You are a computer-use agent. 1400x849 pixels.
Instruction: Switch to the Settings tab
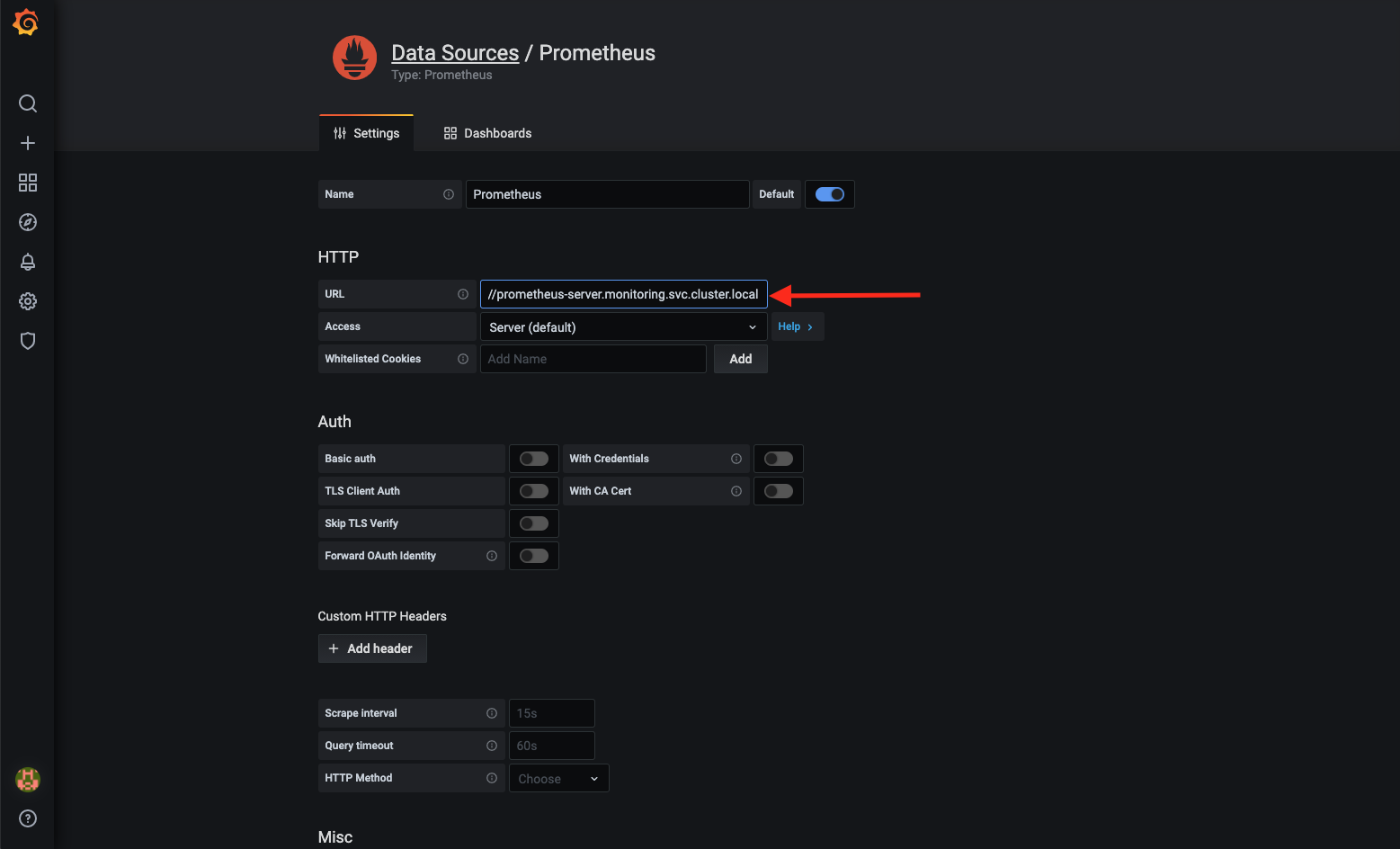pos(366,133)
